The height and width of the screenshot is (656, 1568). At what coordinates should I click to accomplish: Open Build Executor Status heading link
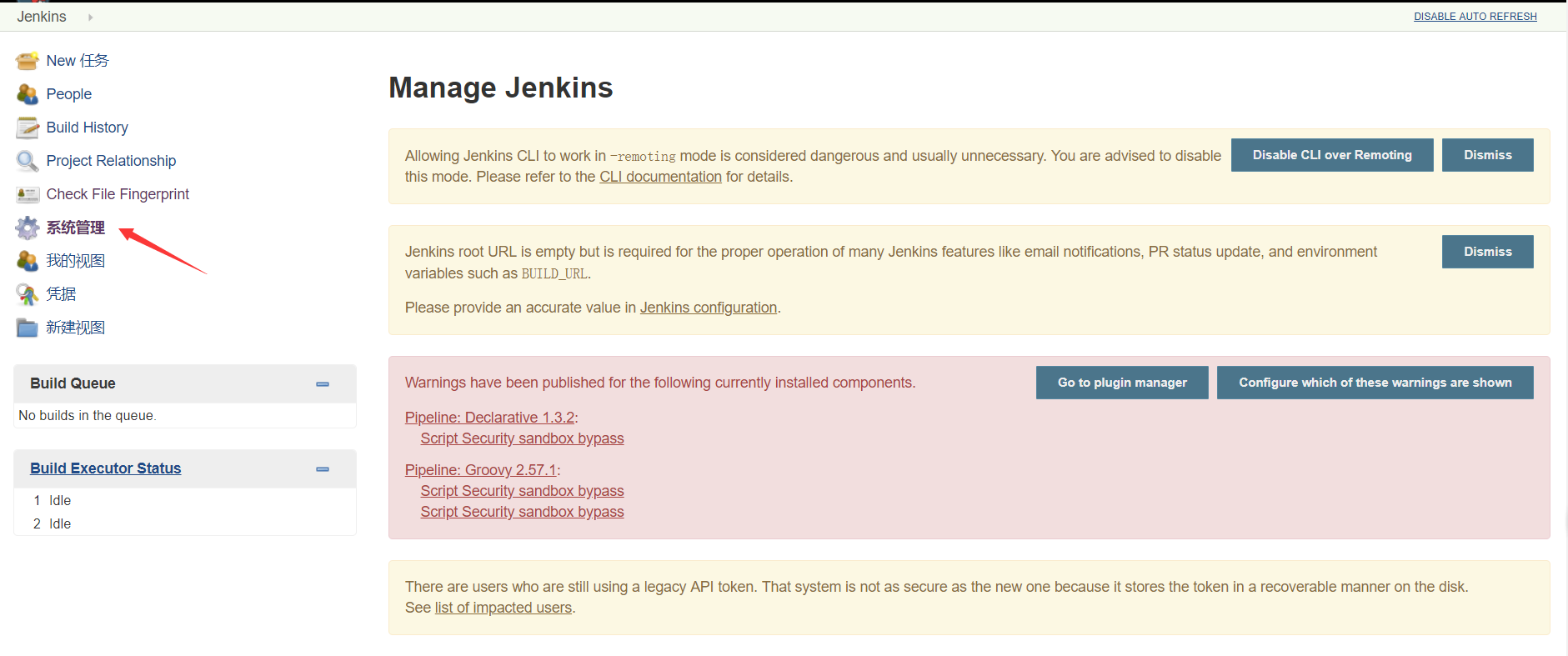(106, 468)
